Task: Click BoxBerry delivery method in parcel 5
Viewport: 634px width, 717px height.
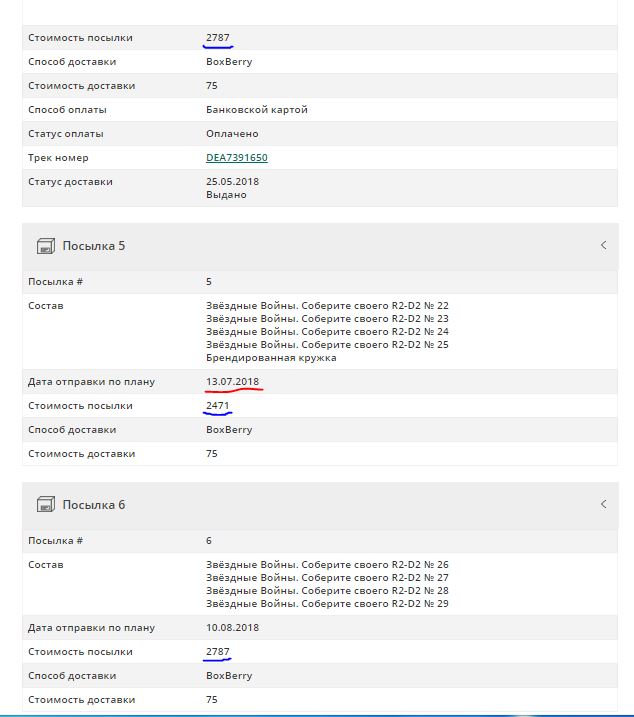Action: pos(229,430)
